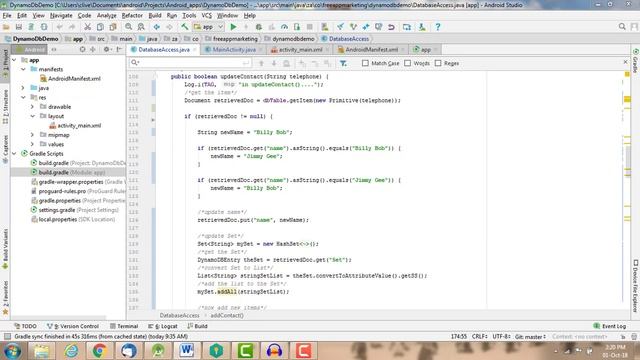Click the Windows Start button

click(x=13, y=351)
